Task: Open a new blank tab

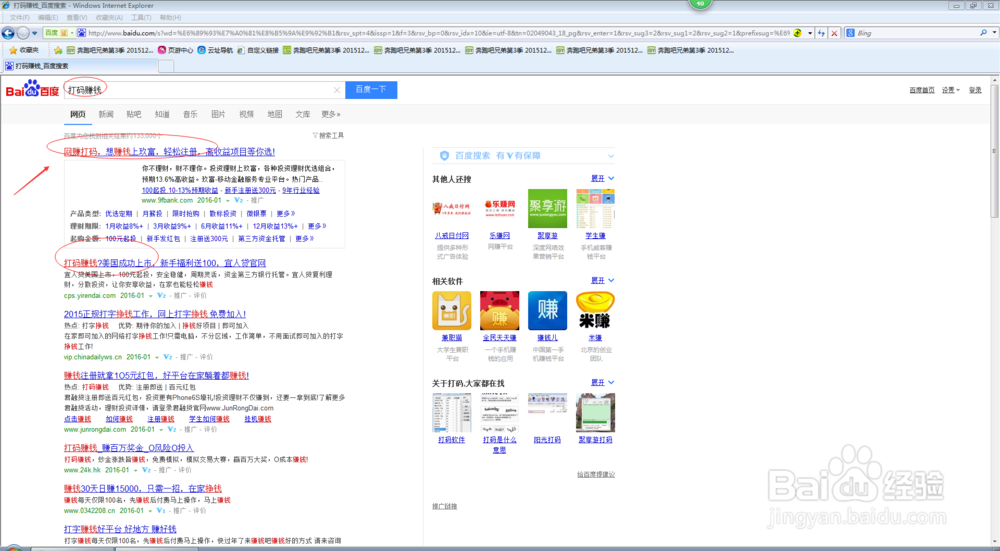Action: 166,66
